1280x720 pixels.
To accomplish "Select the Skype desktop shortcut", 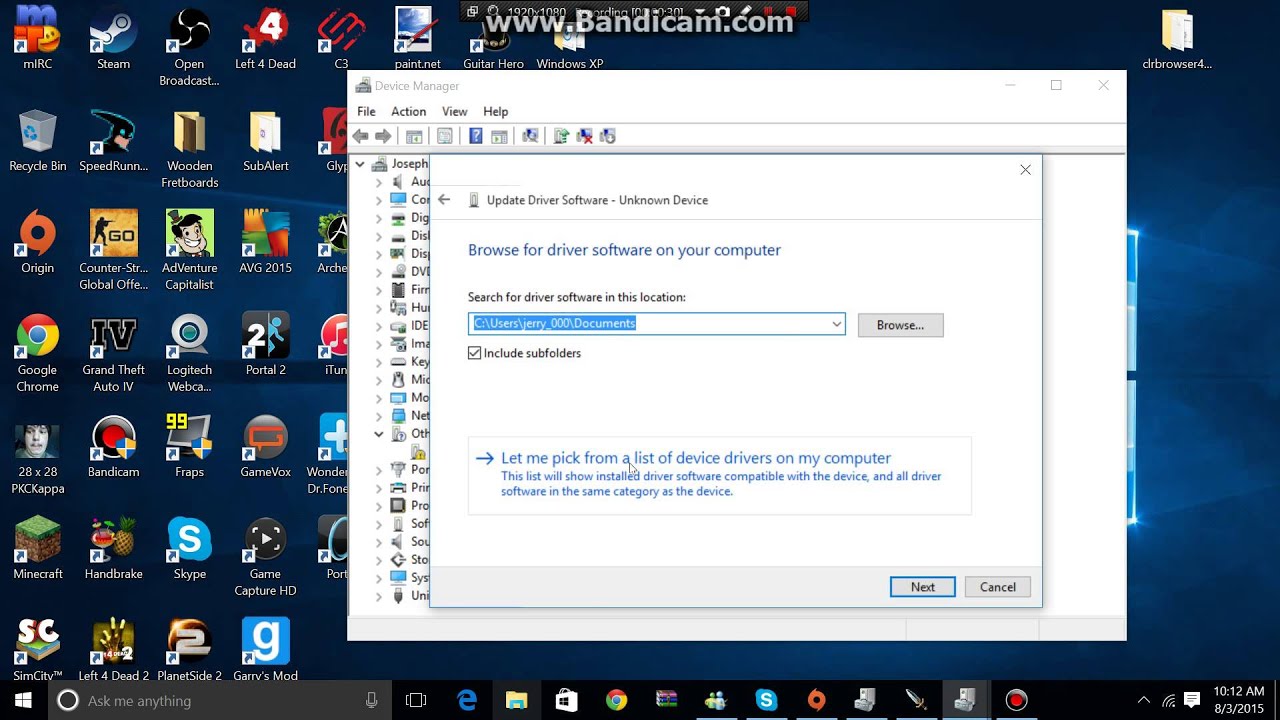I will pyautogui.click(x=189, y=548).
